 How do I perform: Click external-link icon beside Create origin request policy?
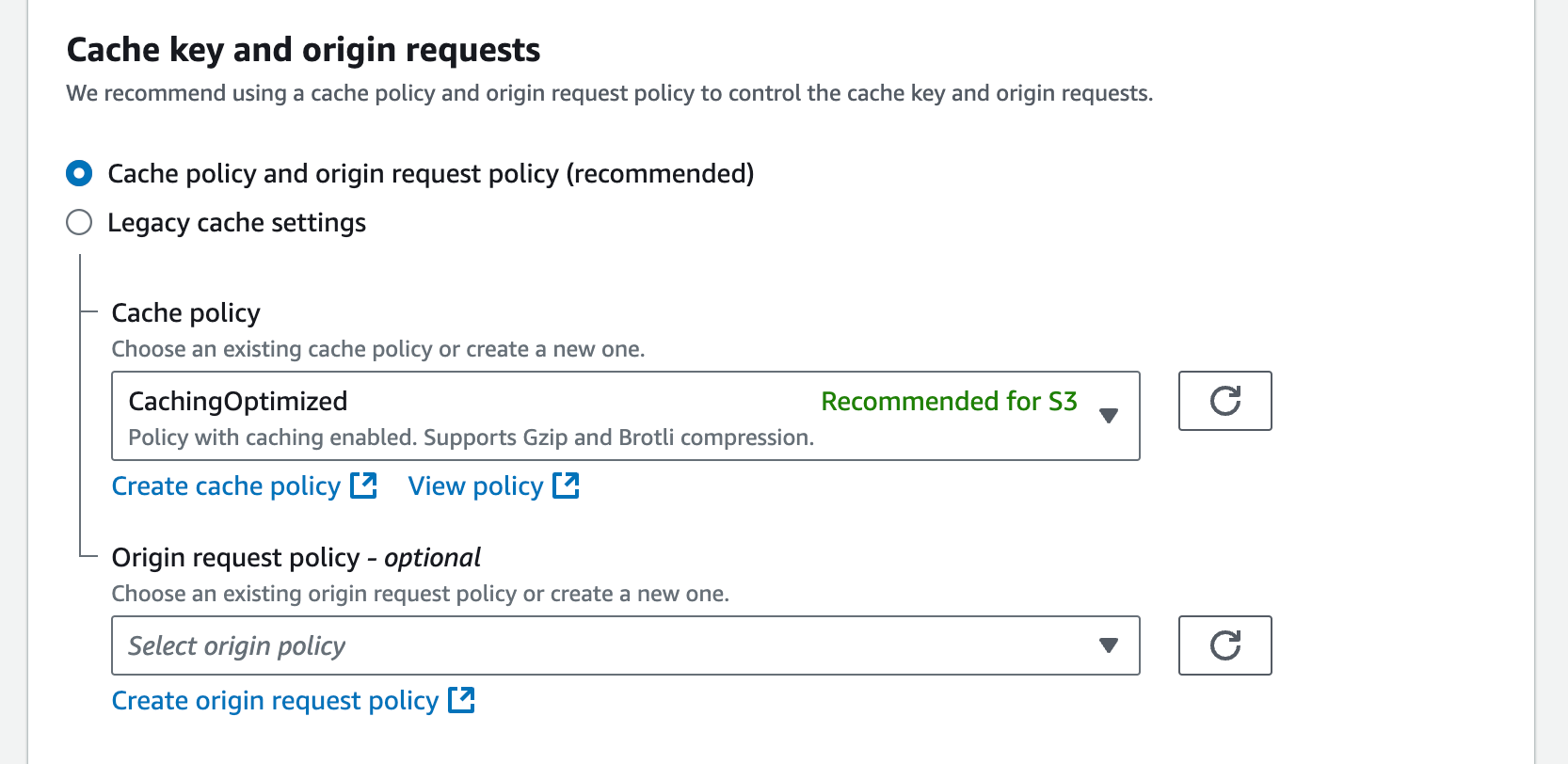tap(461, 700)
